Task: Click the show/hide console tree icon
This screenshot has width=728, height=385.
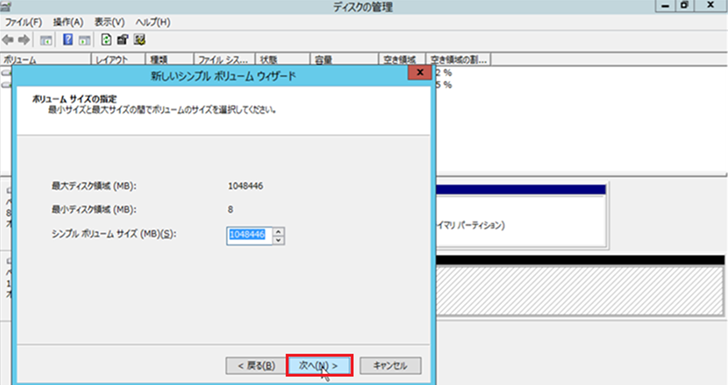Action: coord(46,40)
